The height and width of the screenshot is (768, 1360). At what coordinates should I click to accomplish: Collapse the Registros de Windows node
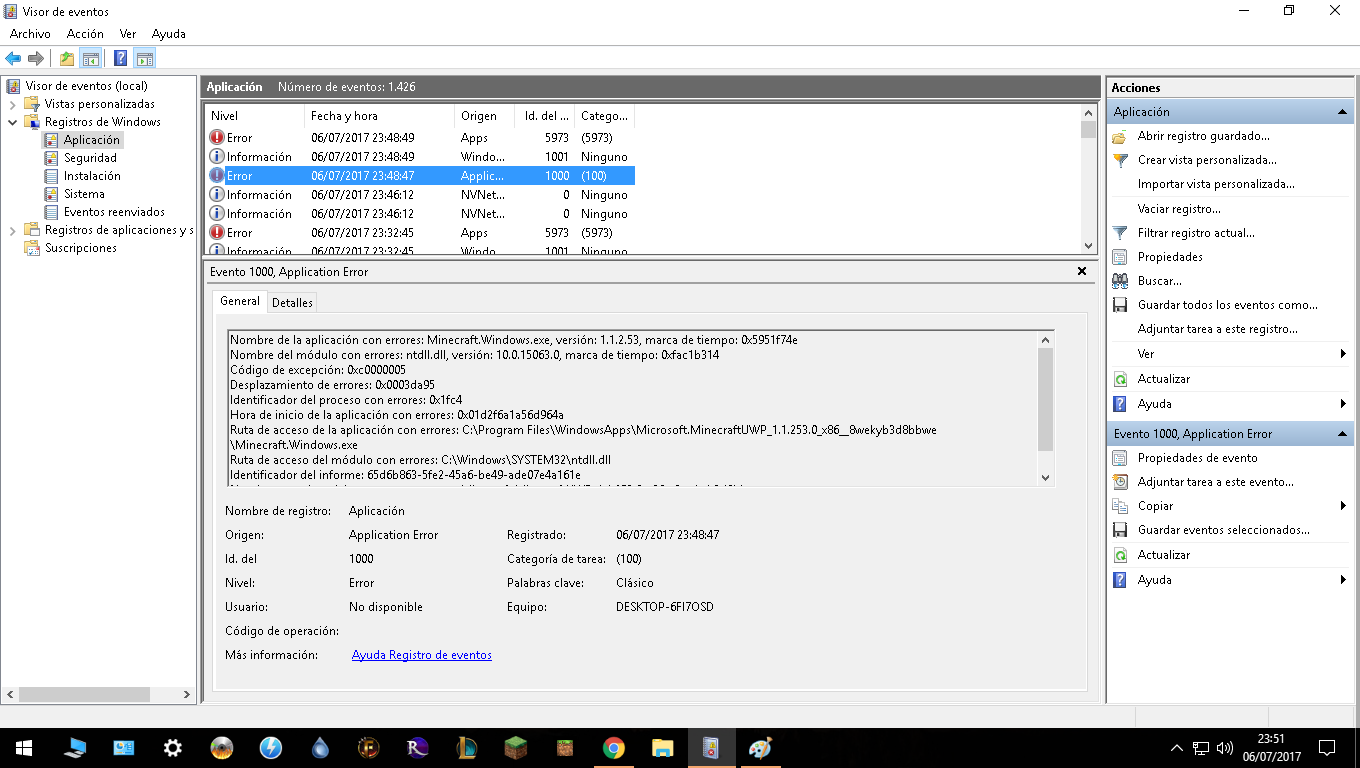click(12, 122)
